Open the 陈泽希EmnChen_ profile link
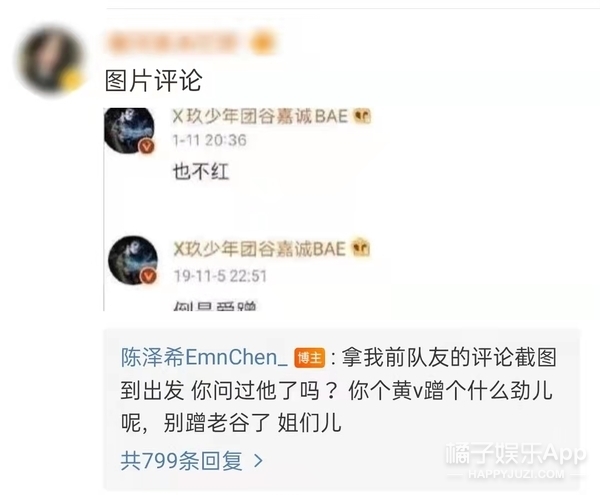This screenshot has height=495, width=600. [x=204, y=358]
